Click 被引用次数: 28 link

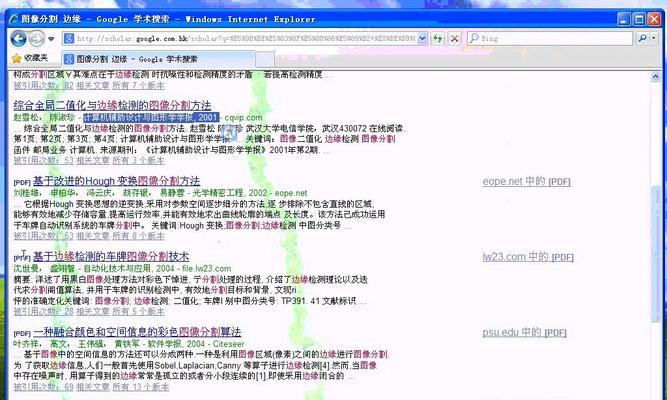43,311
